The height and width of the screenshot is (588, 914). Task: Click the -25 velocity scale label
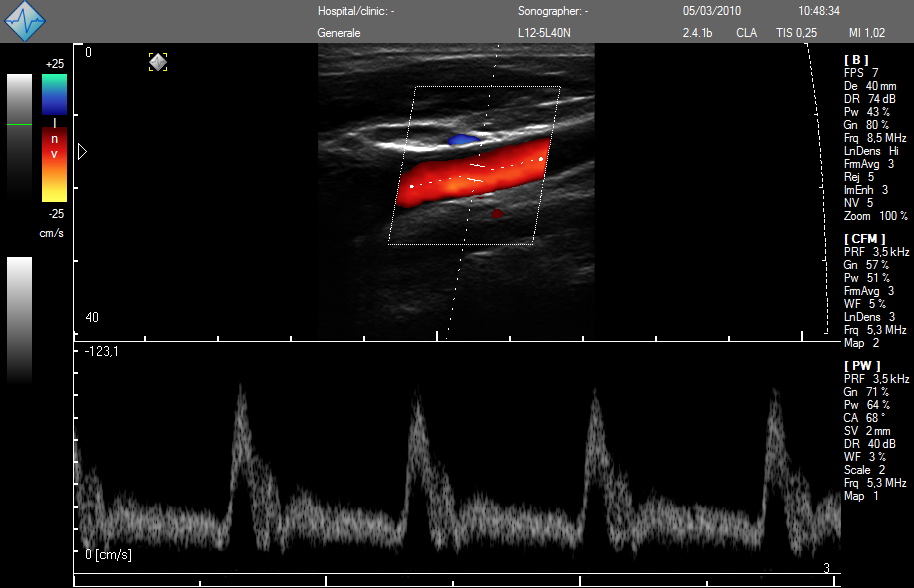click(x=55, y=214)
